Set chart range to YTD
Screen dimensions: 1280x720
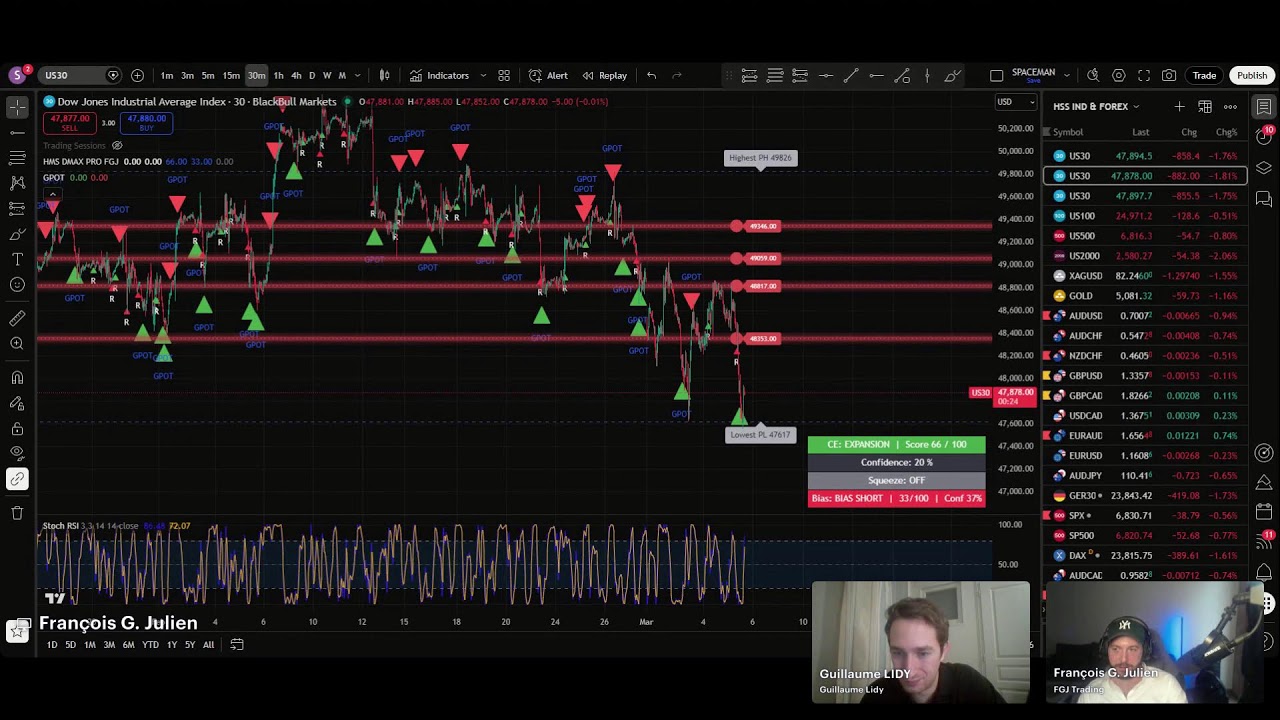pos(150,645)
